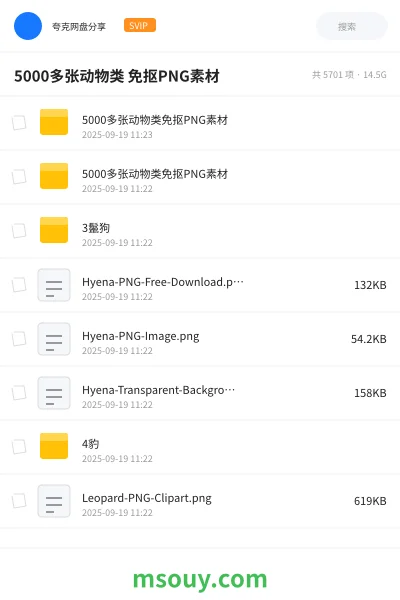
Task: Open the 3鬣狗 folder icon
Action: (x=54, y=230)
